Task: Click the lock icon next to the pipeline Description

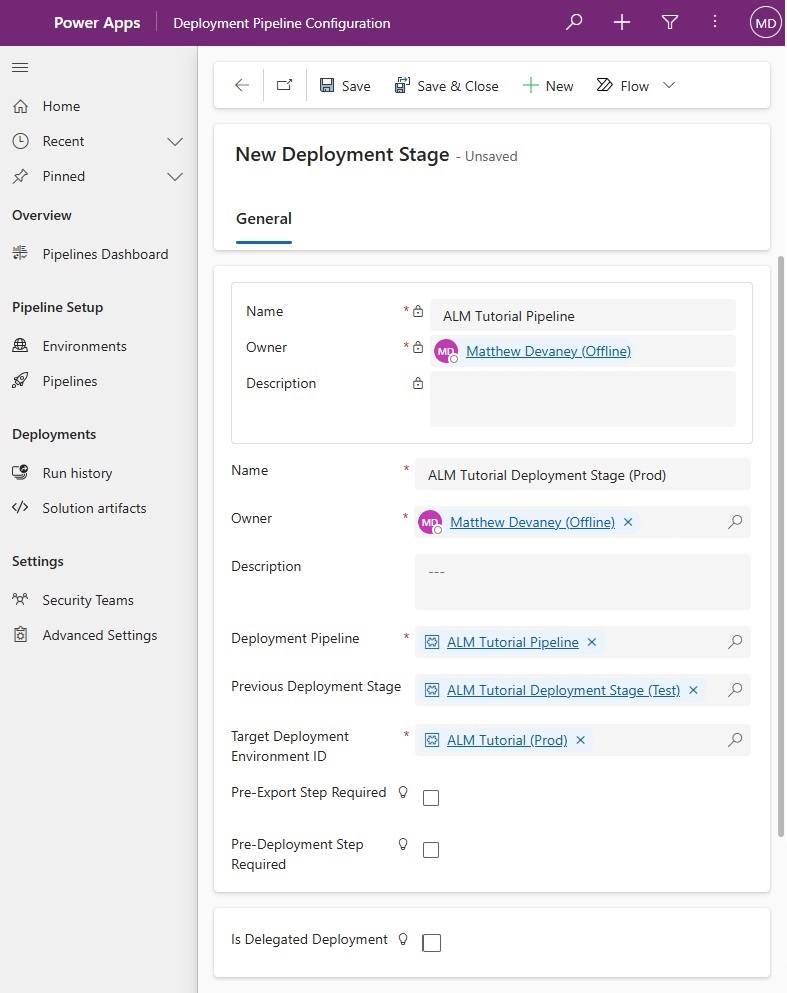Action: click(x=418, y=383)
